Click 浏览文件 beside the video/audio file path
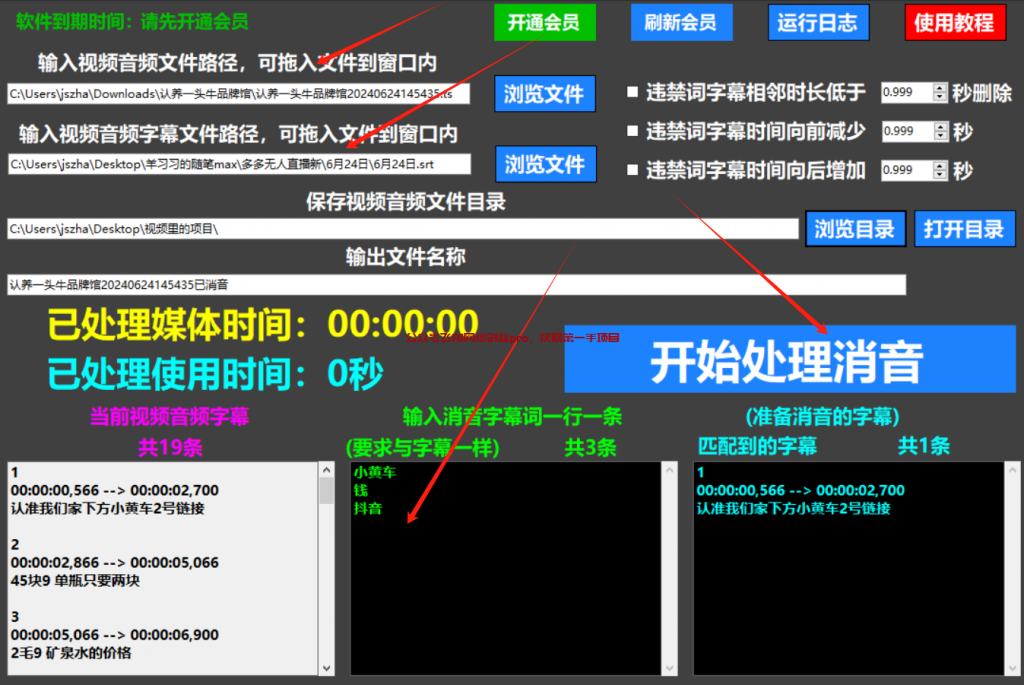Image resolution: width=1024 pixels, height=685 pixels. 545,94
